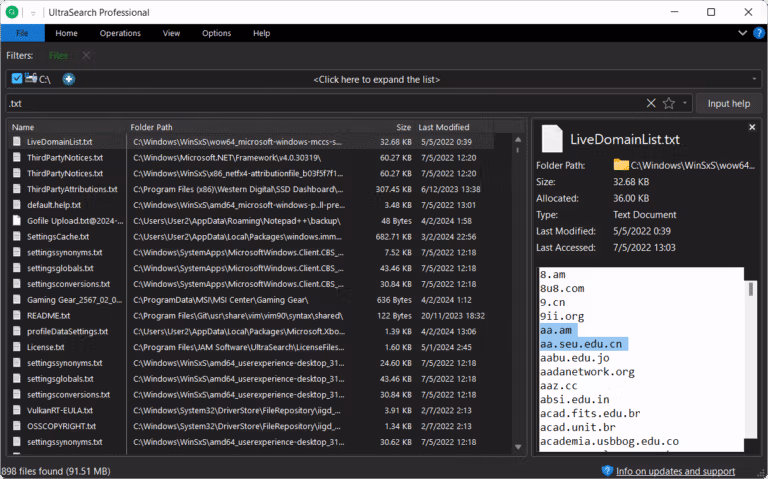Click the 898 files found status text
Screen dimensions: 768x479
pos(56,471)
